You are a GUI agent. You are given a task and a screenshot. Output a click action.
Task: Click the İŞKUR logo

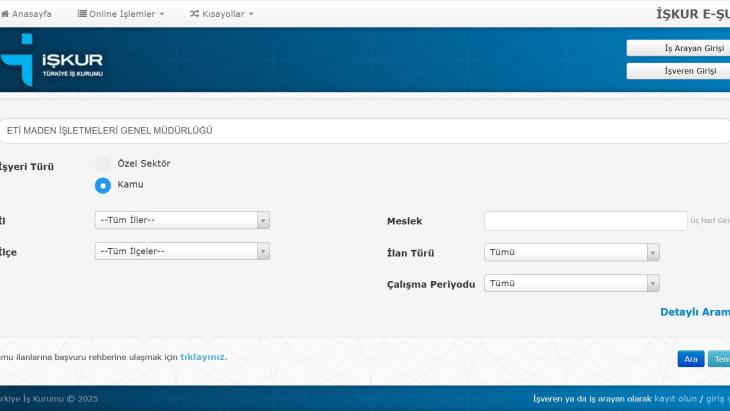tap(51, 60)
